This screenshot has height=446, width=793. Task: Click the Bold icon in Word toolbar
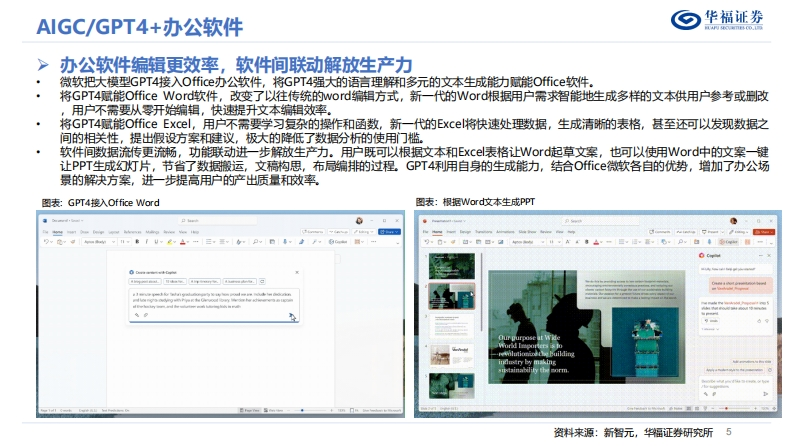pos(137,242)
